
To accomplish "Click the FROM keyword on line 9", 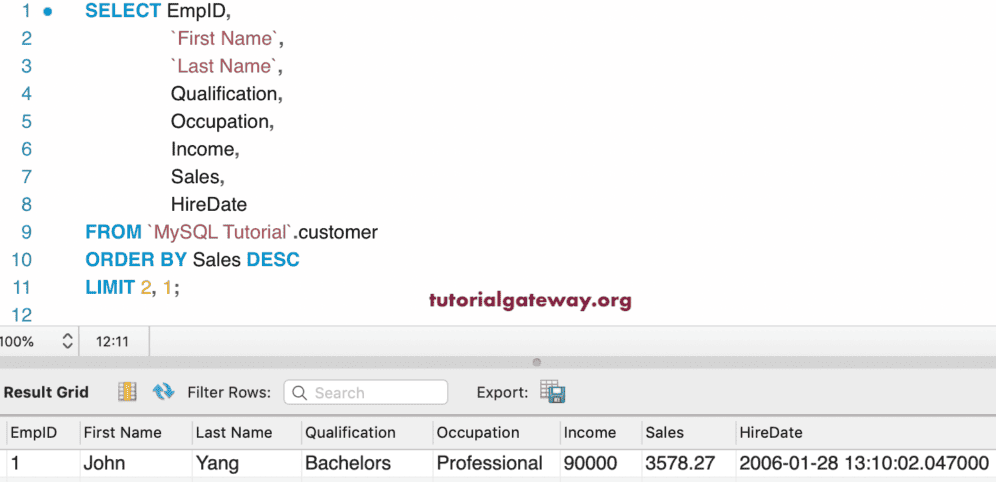I will click(x=113, y=232).
